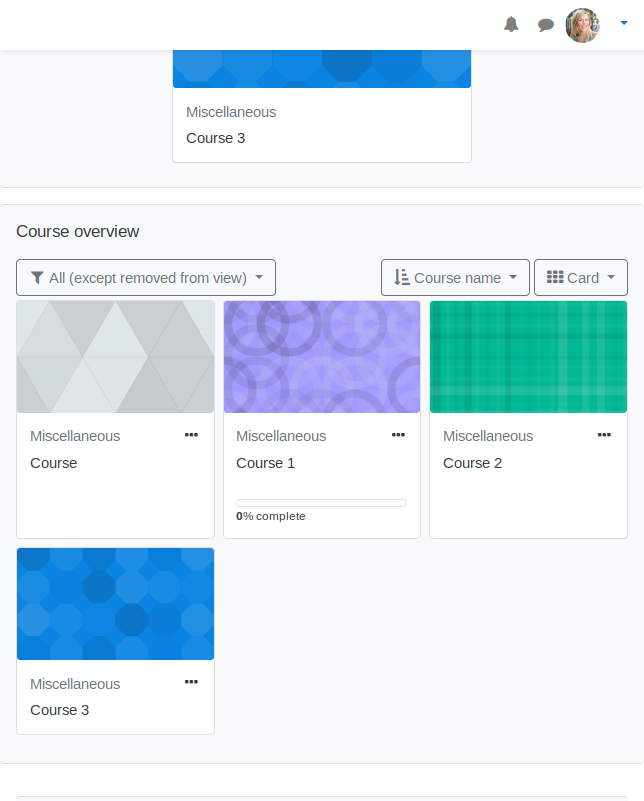The width and height of the screenshot is (644, 801).
Task: Open the 'Course' link in Course overview
Action: 54,463
